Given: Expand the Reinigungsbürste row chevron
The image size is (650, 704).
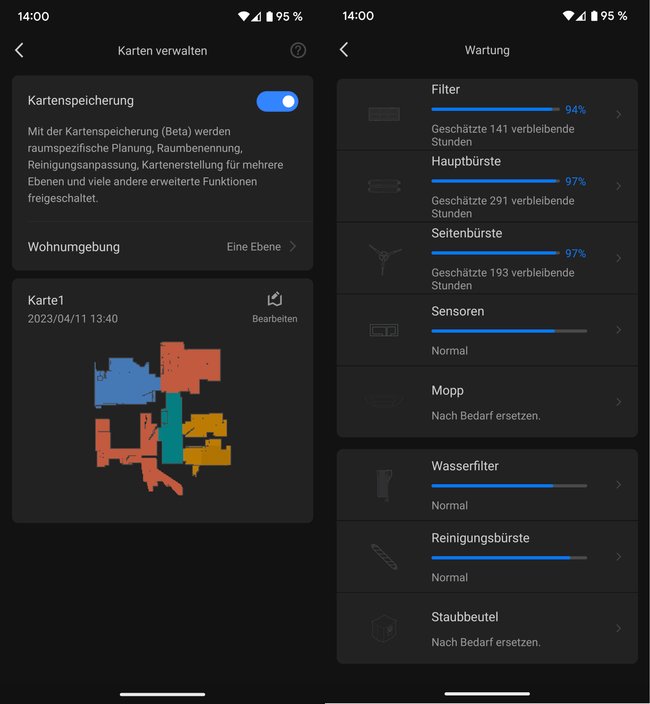Looking at the screenshot, I should point(619,557).
